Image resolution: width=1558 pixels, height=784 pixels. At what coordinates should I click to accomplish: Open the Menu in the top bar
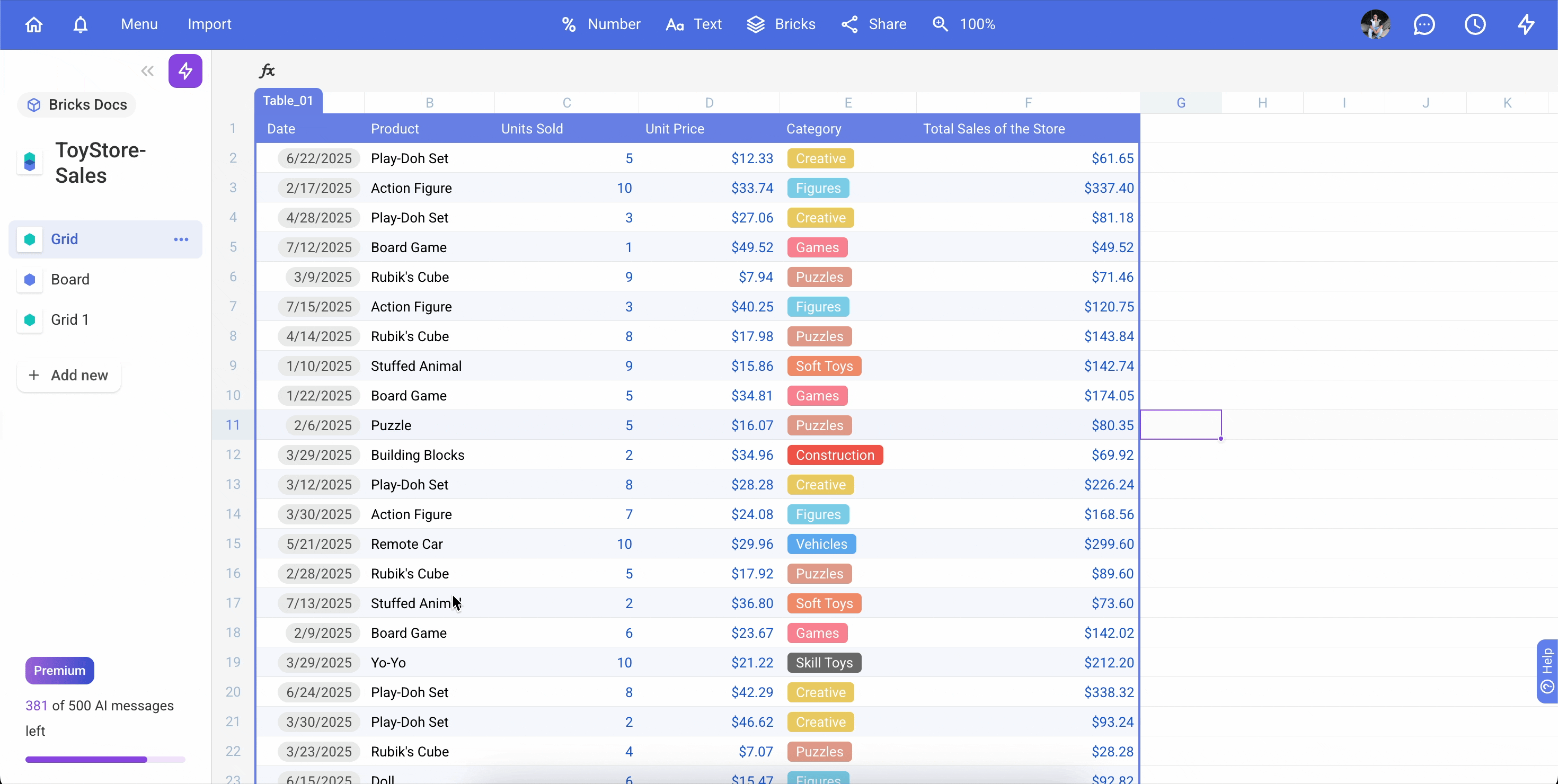[x=138, y=24]
